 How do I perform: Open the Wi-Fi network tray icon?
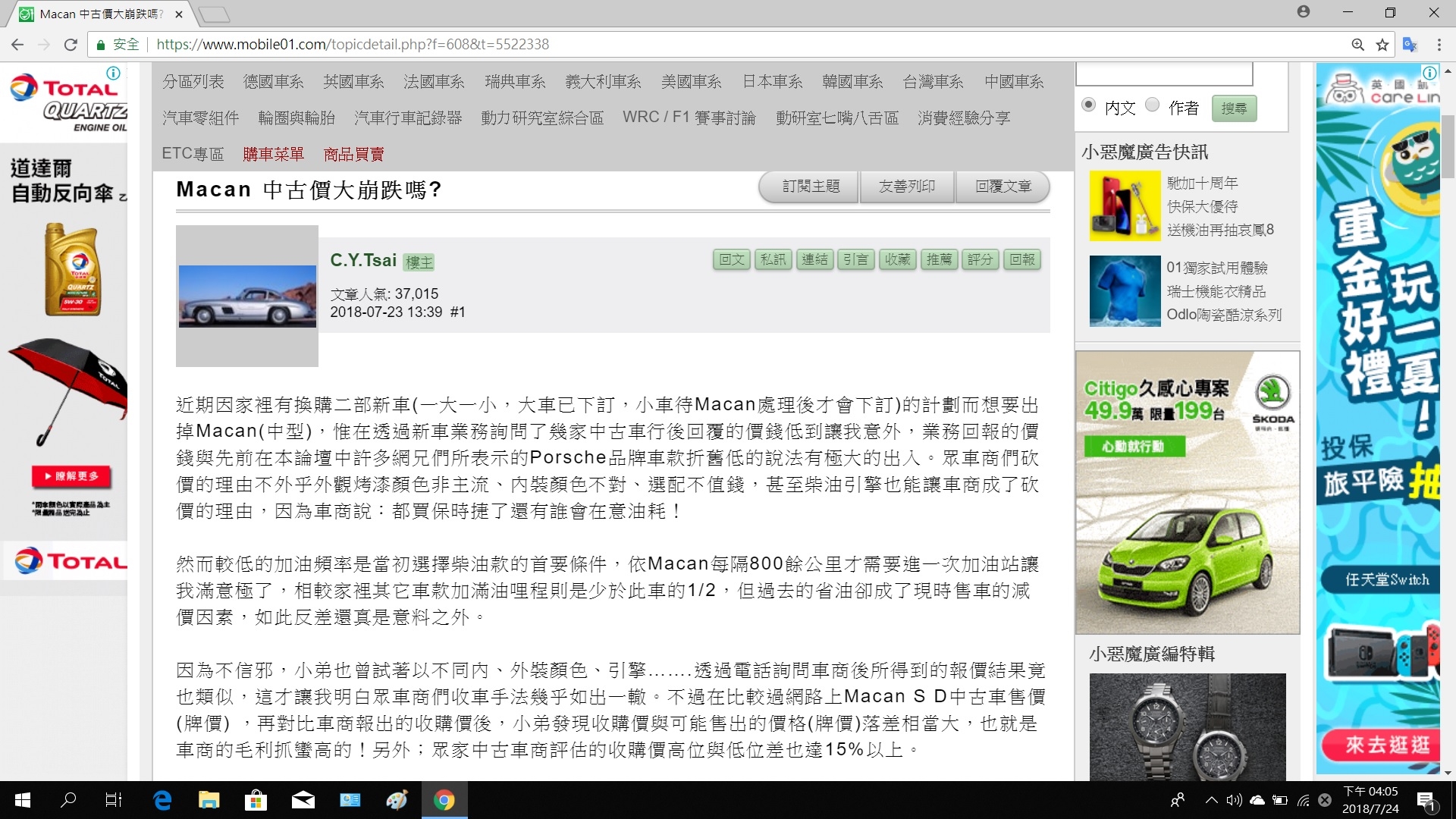pos(1304,800)
